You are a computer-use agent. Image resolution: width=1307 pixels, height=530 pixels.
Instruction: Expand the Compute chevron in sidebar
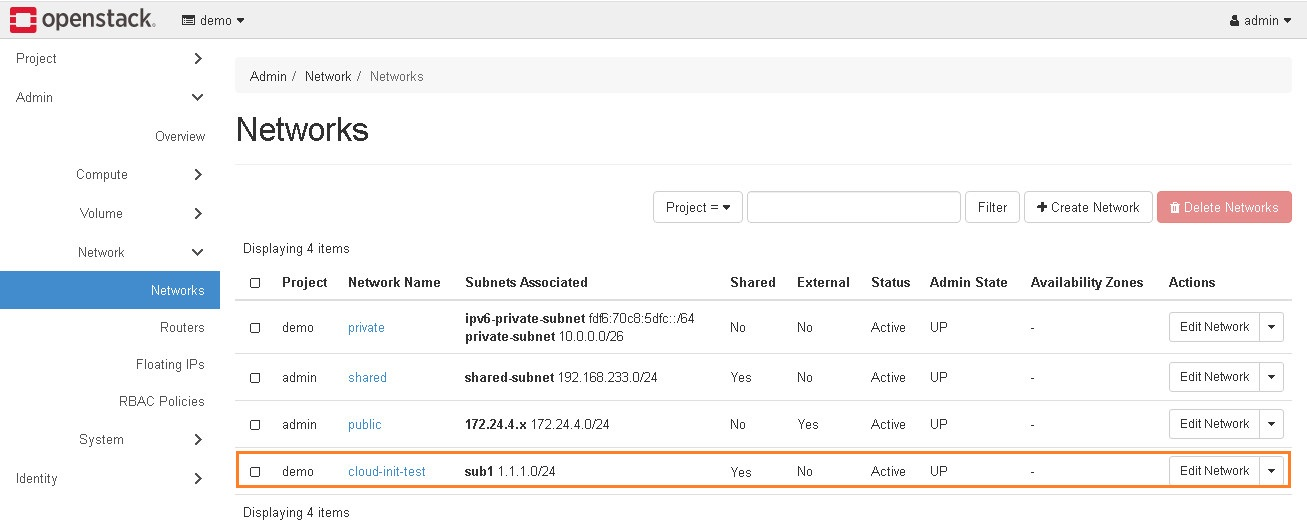point(198,175)
